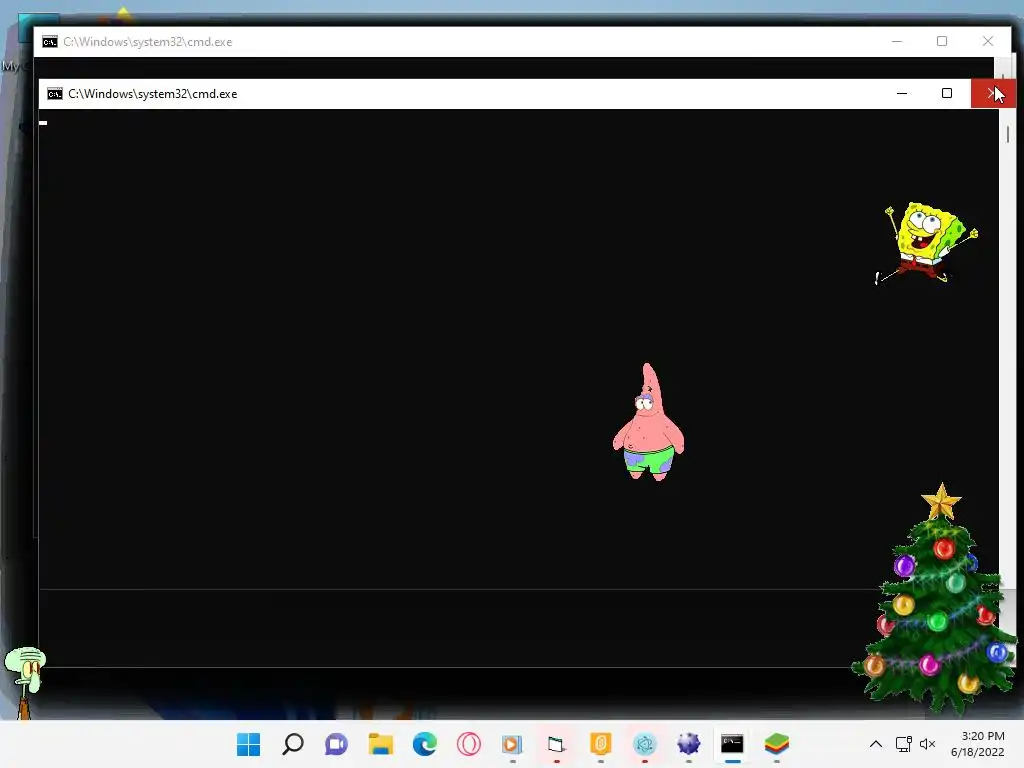Click the SpongeBob desktop character
The width and height of the screenshot is (1024, 768).
(x=927, y=243)
